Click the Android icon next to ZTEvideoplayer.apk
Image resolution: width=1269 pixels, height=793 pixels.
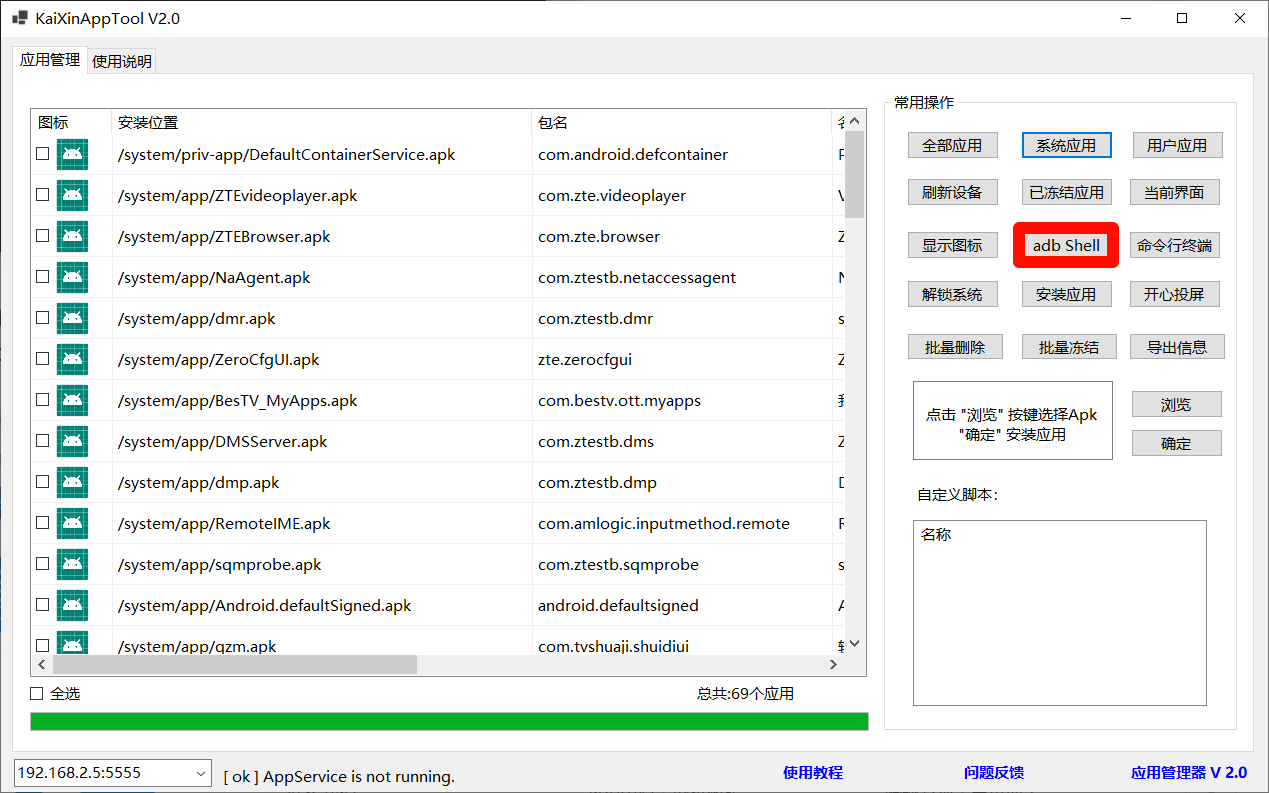(71, 195)
